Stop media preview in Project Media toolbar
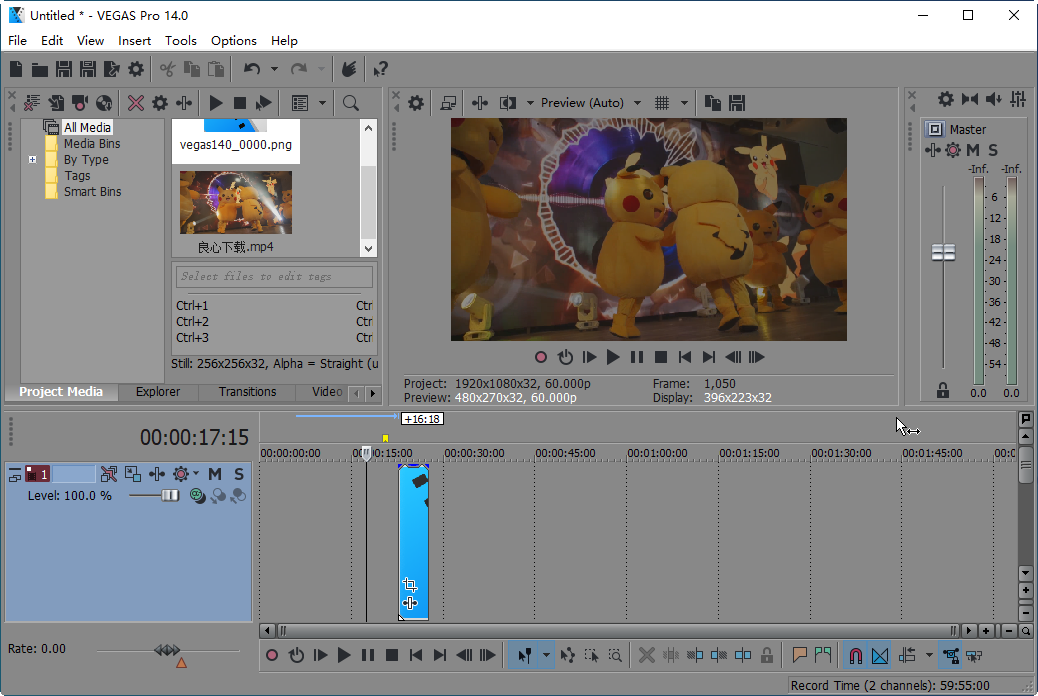This screenshot has height=696, width=1038. (240, 103)
